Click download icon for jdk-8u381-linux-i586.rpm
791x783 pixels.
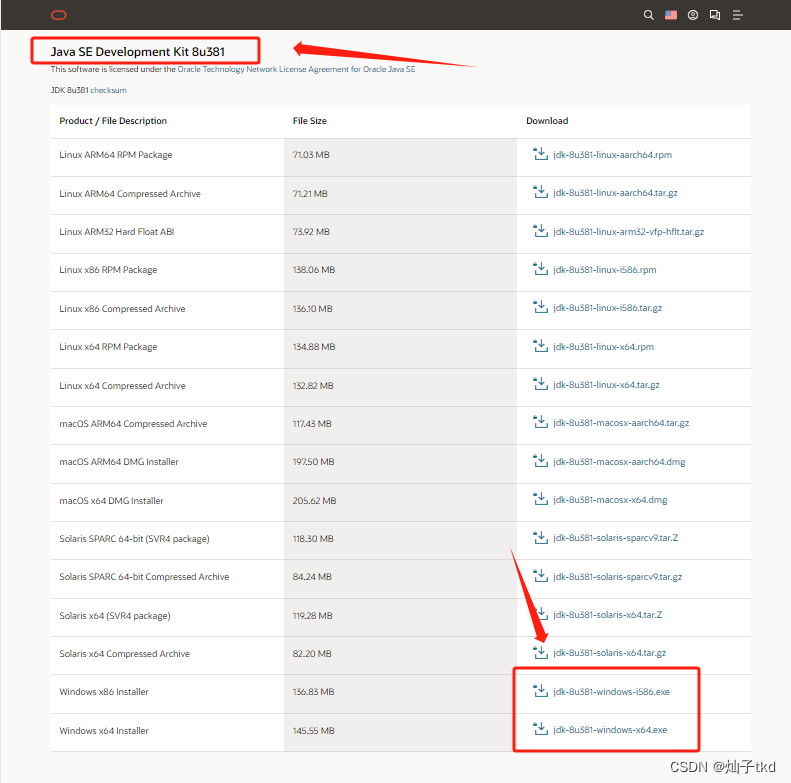[x=540, y=269]
